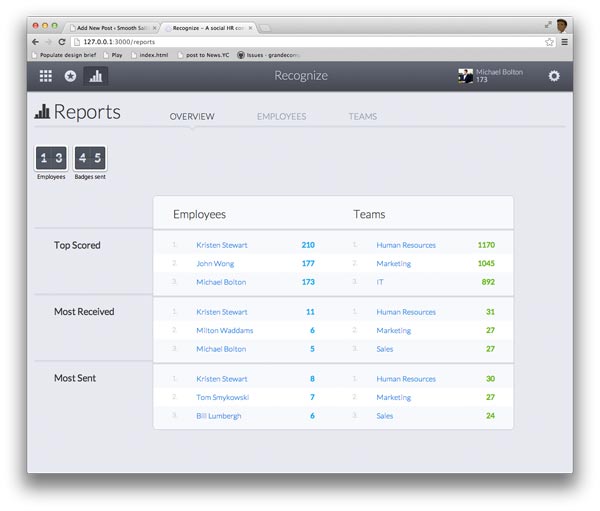The width and height of the screenshot is (600, 511).
Task: Select the OVERVIEW reports tab
Action: tap(192, 116)
